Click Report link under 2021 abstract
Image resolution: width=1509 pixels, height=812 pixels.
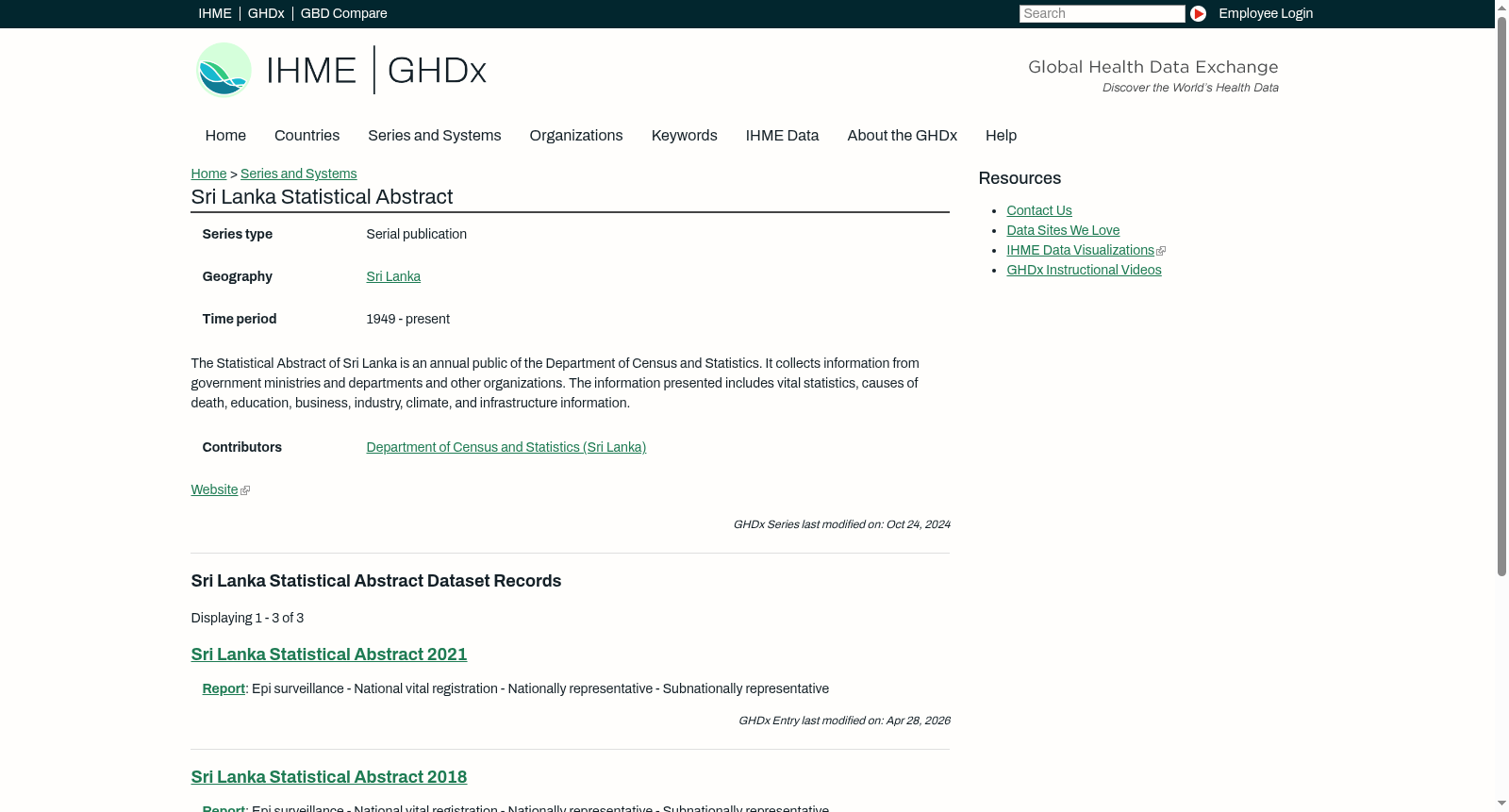[x=224, y=688]
